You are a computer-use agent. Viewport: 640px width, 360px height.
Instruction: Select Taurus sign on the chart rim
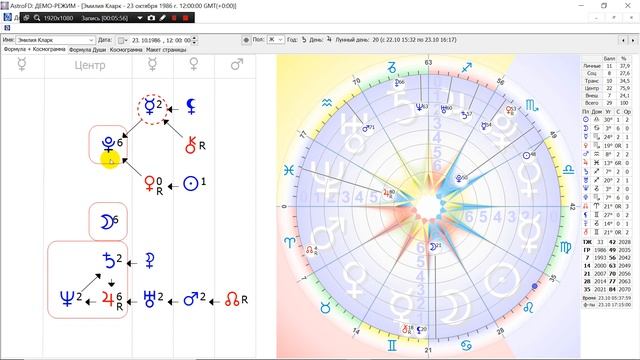coord(325,308)
